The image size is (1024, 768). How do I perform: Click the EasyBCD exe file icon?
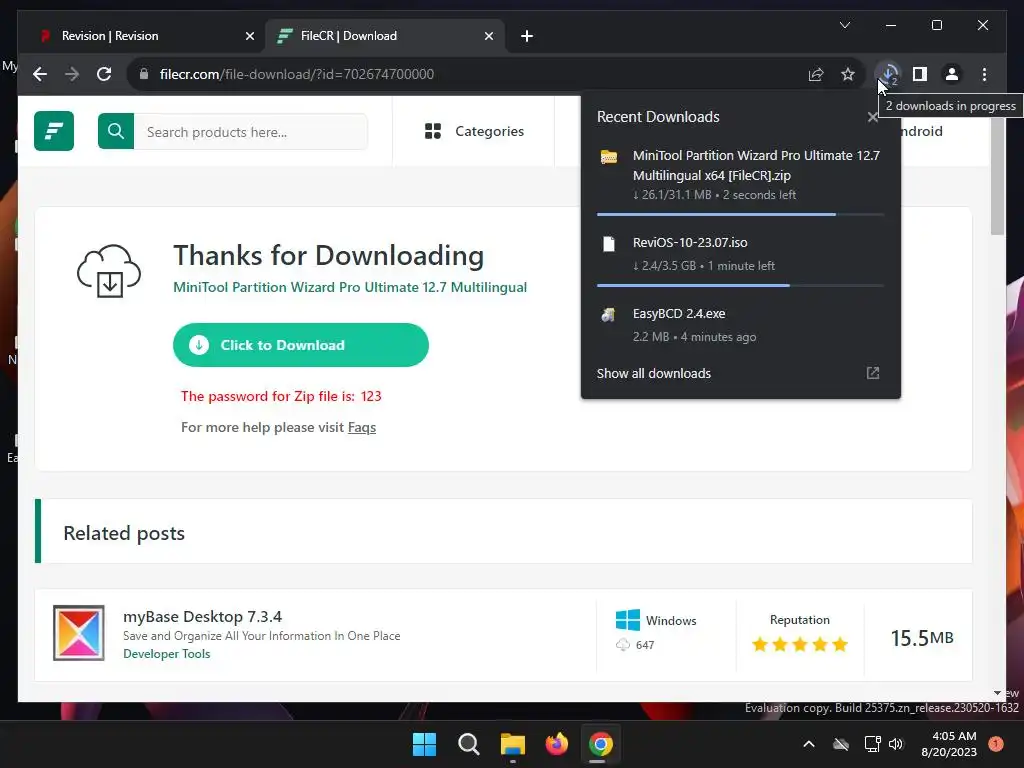coord(609,315)
